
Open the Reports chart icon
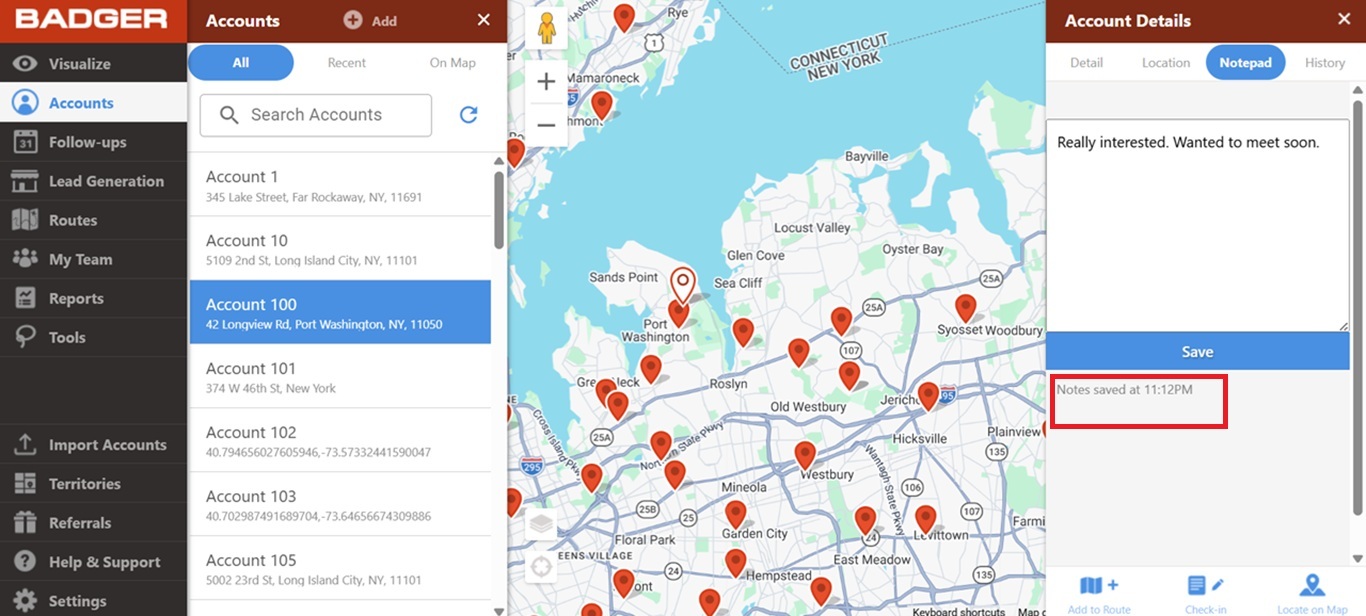25,298
